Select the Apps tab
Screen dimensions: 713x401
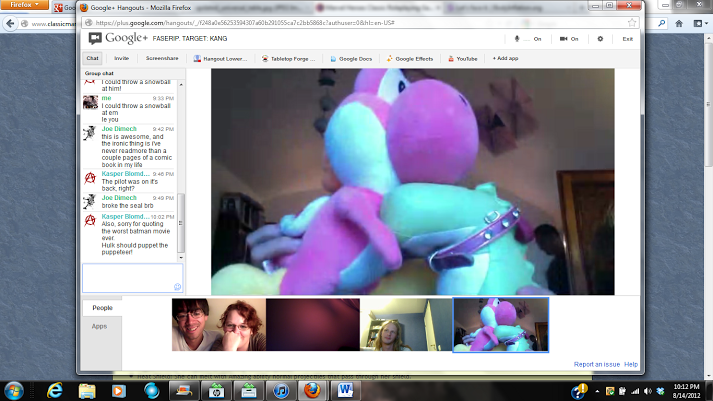tap(99, 326)
